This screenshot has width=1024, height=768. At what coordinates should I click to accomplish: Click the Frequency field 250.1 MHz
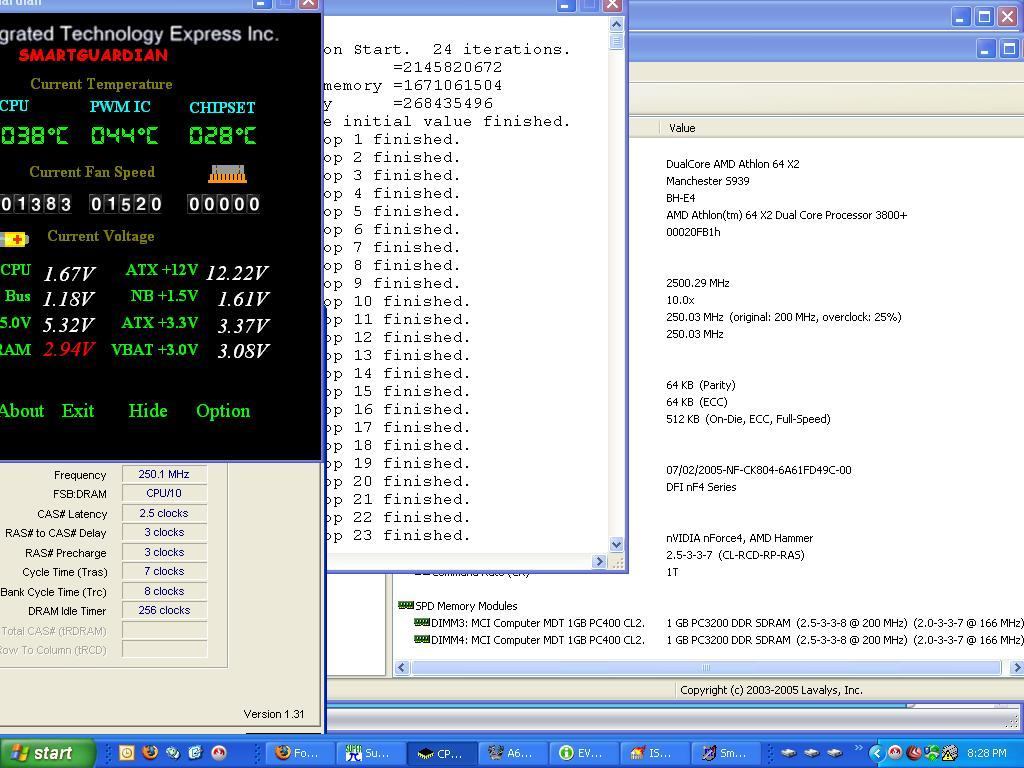[164, 474]
